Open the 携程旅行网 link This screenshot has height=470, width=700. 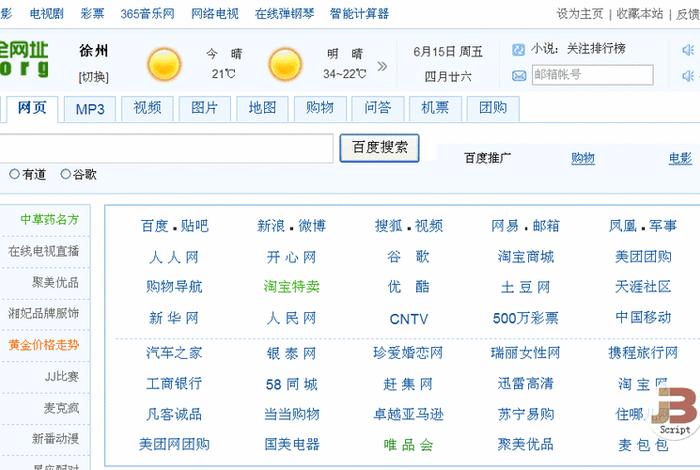[x=643, y=353]
